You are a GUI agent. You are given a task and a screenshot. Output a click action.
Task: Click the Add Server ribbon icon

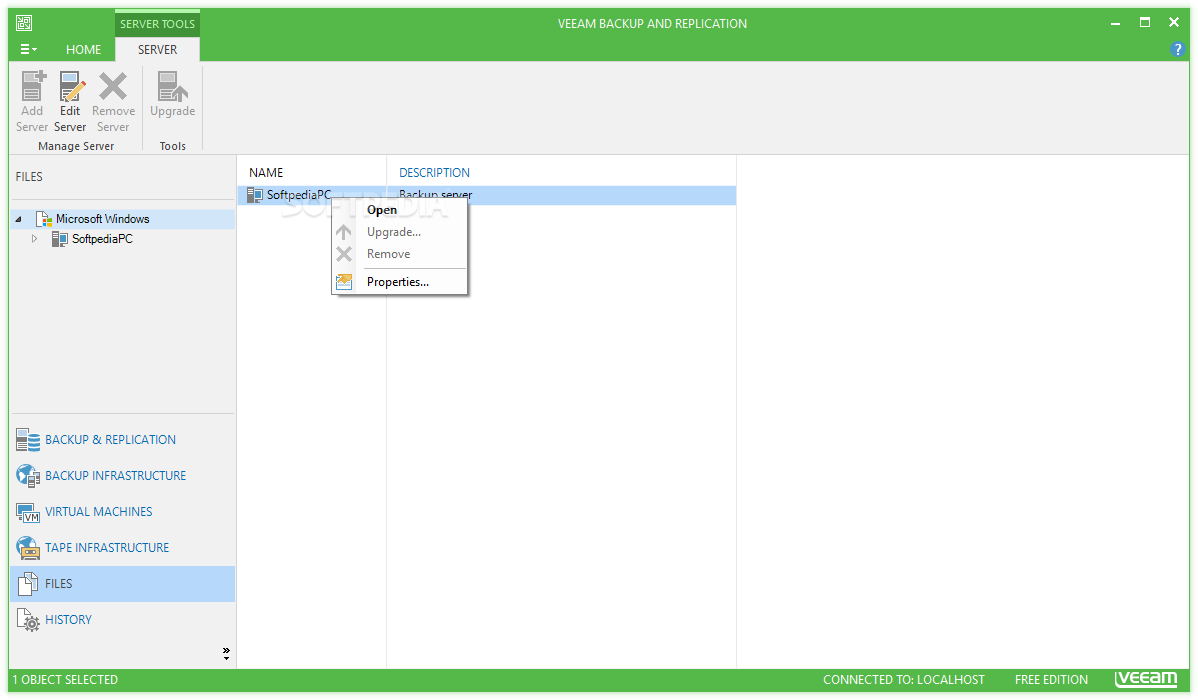(32, 86)
